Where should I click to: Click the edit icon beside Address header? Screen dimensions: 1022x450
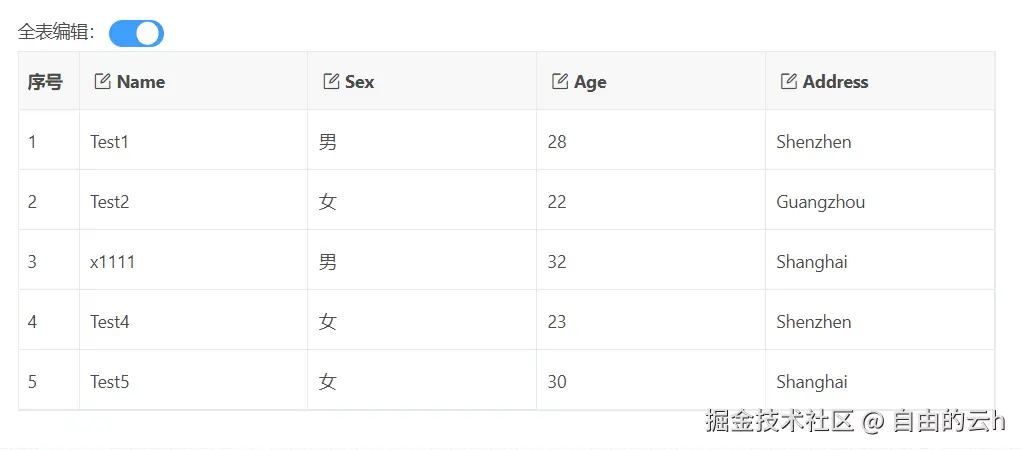[789, 82]
